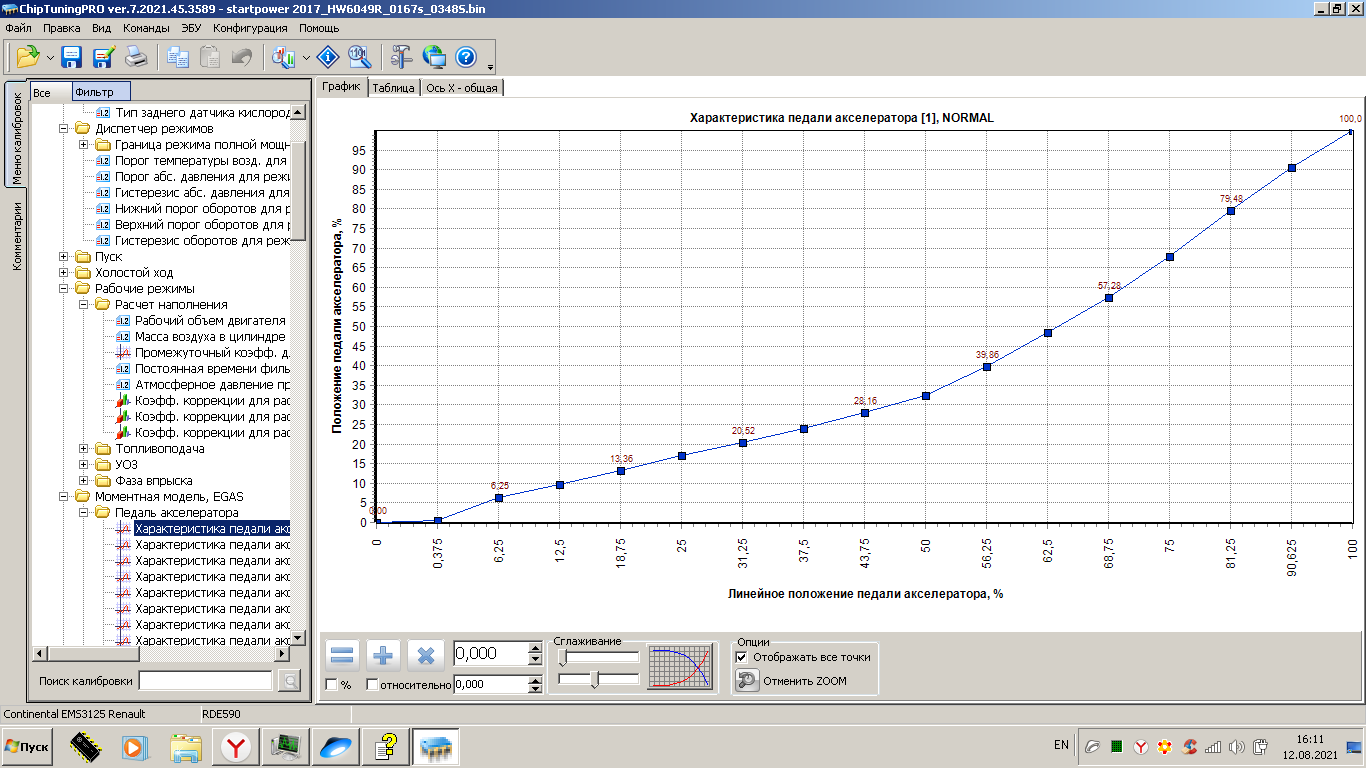This screenshot has width=1366, height=768.
Task: Collapse the 'Диспетчер режимов' tree folder
Action: 64,129
